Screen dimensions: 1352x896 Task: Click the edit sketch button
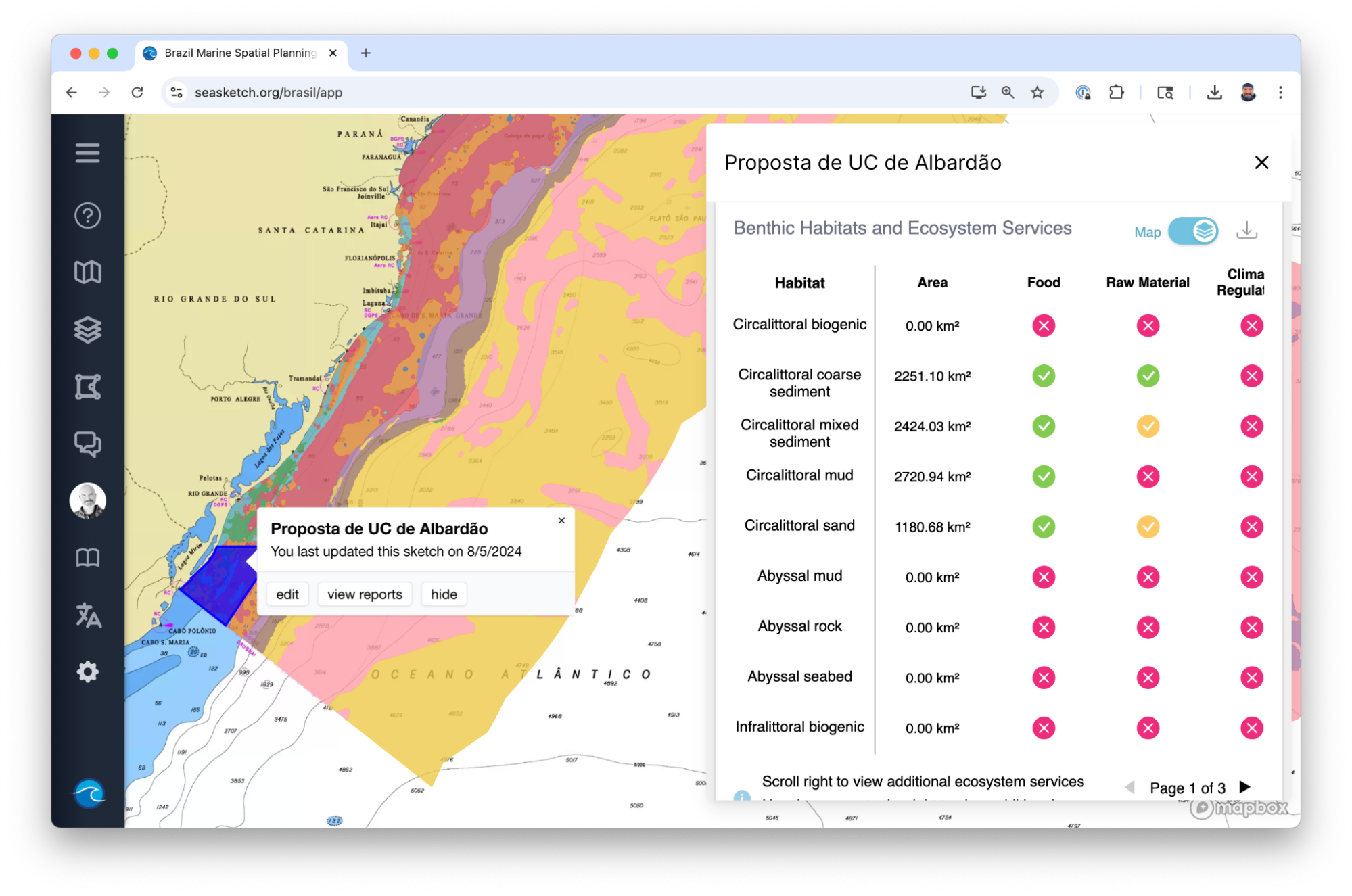[x=287, y=594]
